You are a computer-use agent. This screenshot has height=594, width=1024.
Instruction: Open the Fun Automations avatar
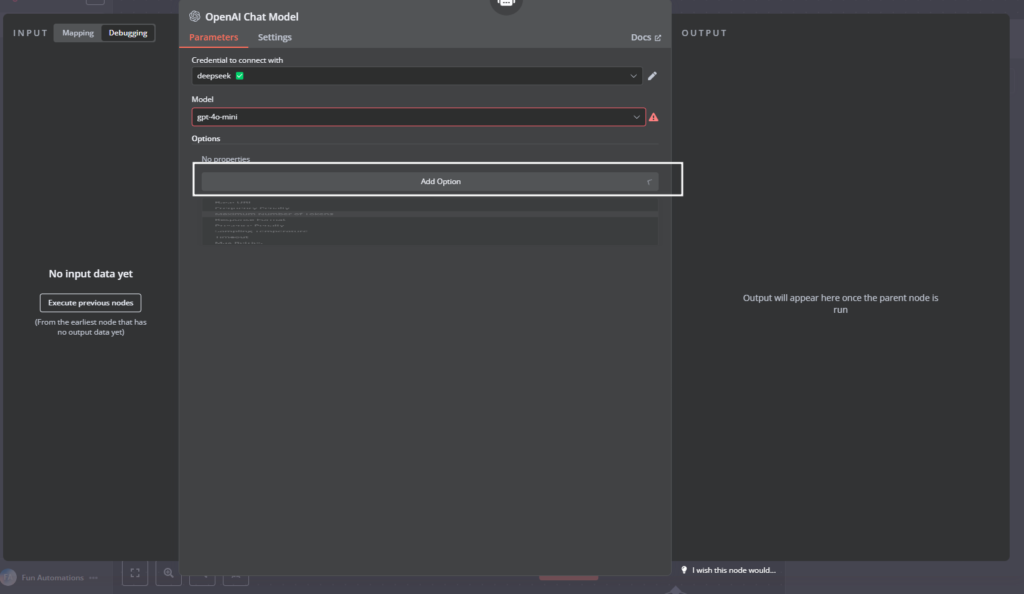[8, 577]
